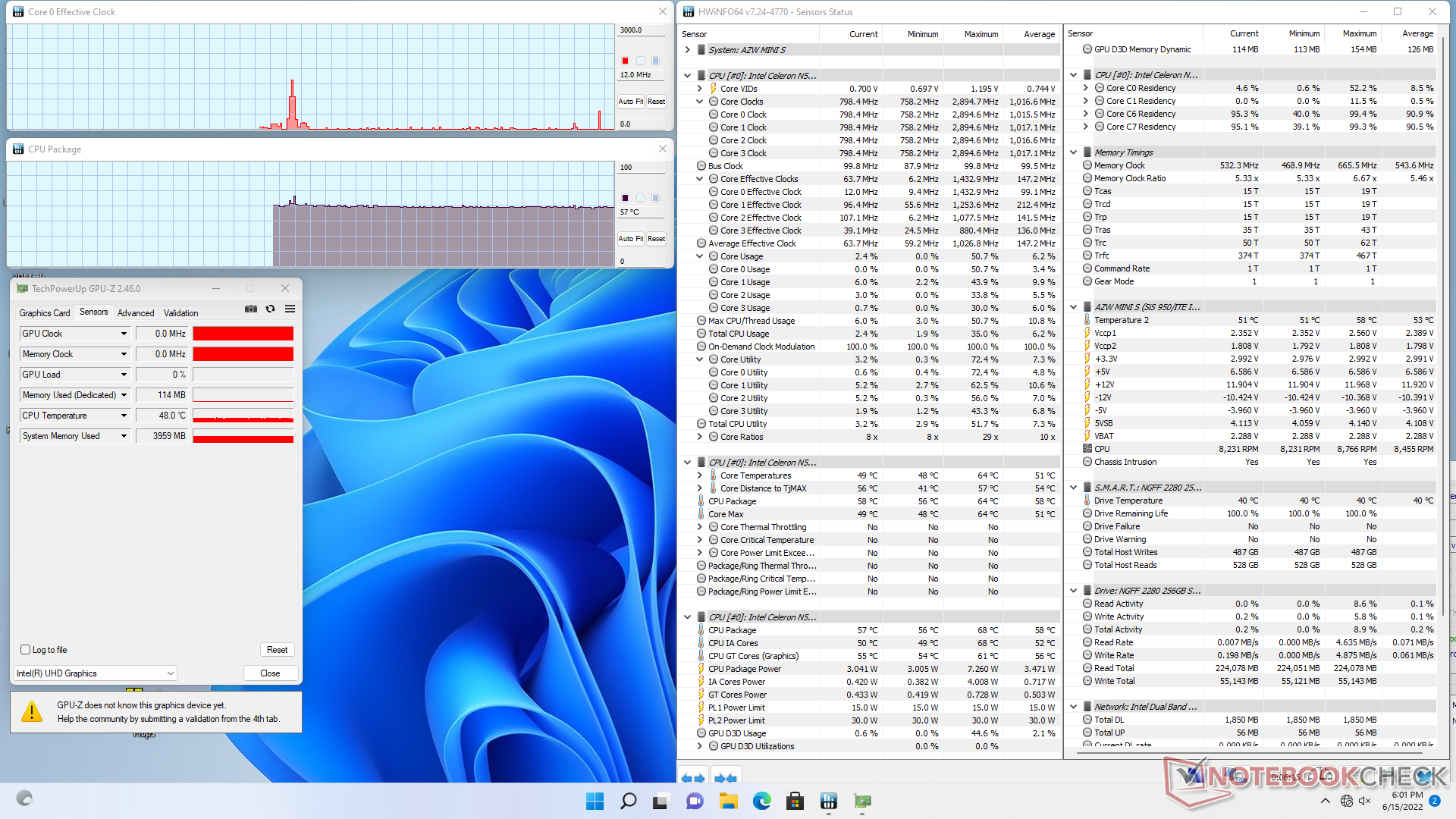Pick the dark purple CPU Package swatch

pyautogui.click(x=625, y=198)
